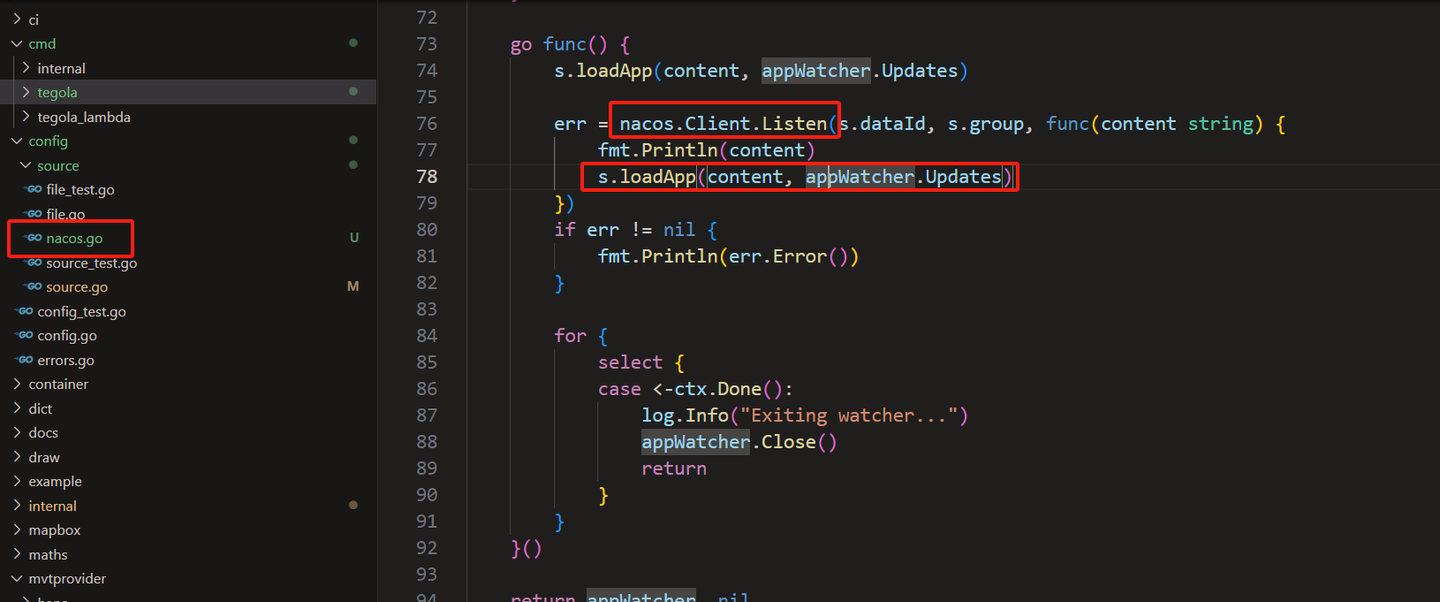The width and height of the screenshot is (1440, 602).
Task: Click the Go icon beside config_test.go
Action: [x=23, y=311]
